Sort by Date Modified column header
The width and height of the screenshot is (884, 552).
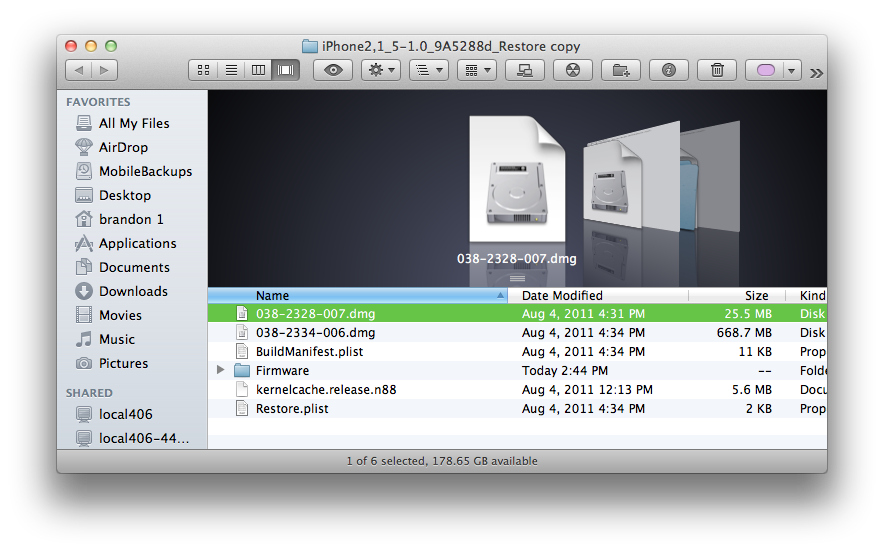tap(598, 295)
